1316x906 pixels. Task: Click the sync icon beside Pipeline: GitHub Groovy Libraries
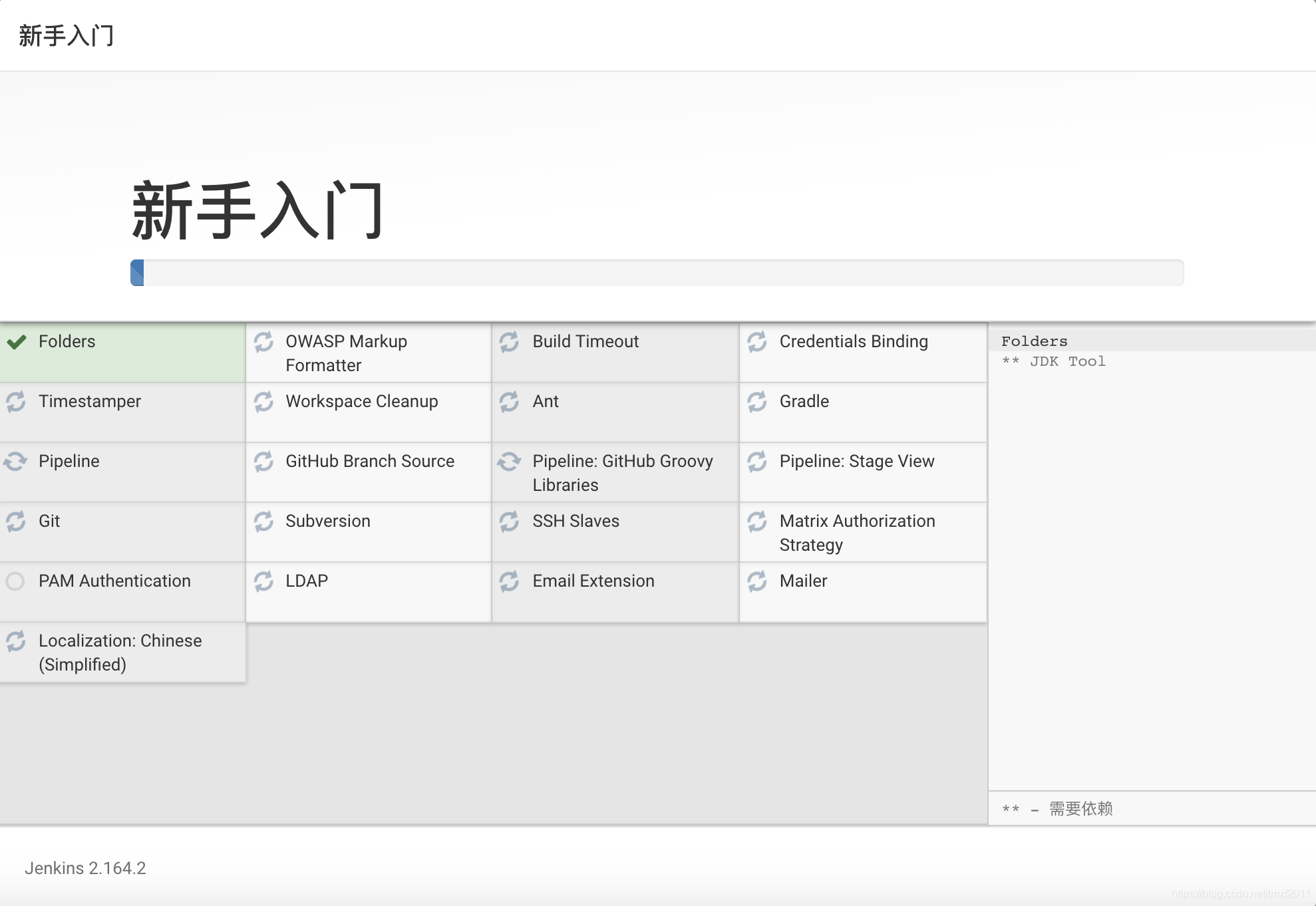pos(509,461)
